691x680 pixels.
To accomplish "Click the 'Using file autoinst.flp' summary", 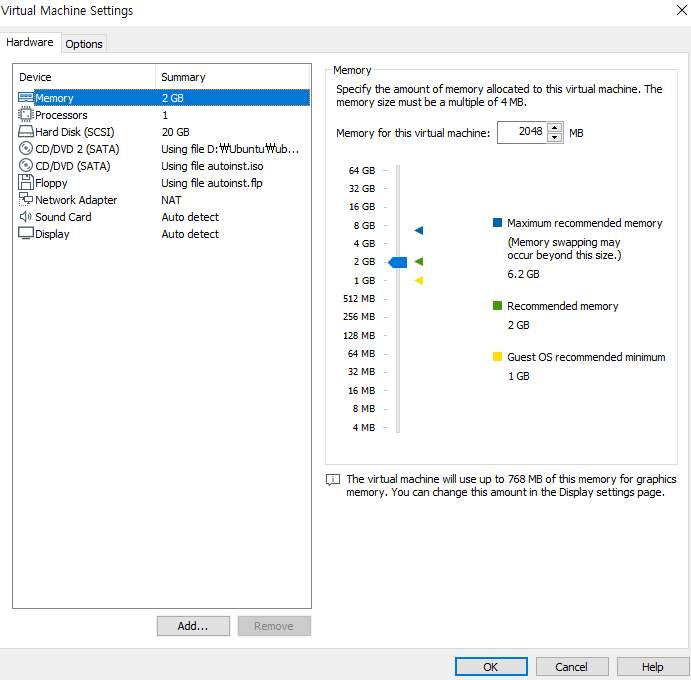I will coord(212,183).
